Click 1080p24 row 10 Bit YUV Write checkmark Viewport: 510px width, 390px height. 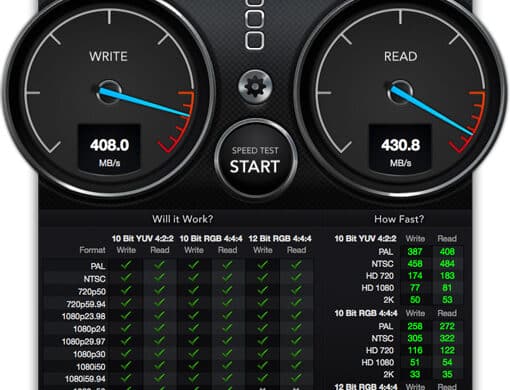[126, 328]
